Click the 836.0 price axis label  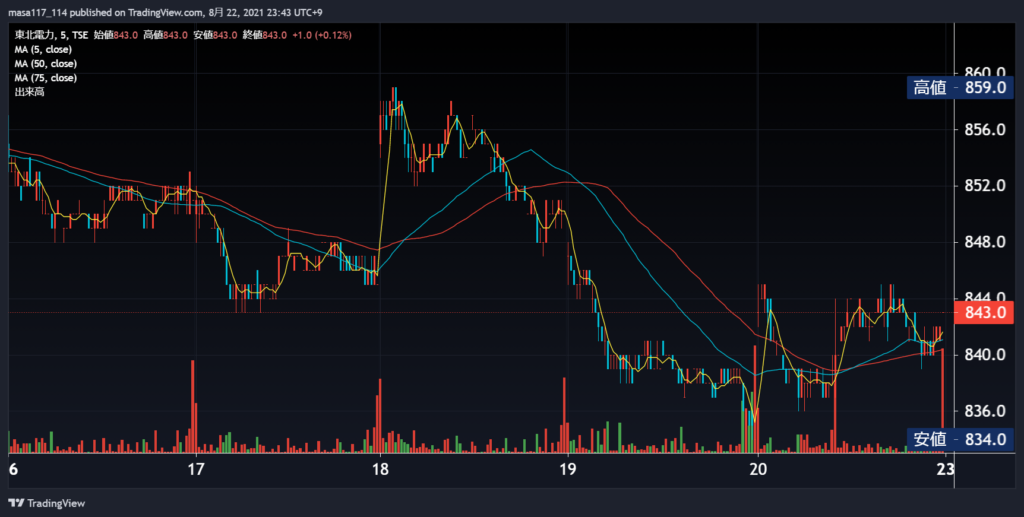[x=985, y=411]
